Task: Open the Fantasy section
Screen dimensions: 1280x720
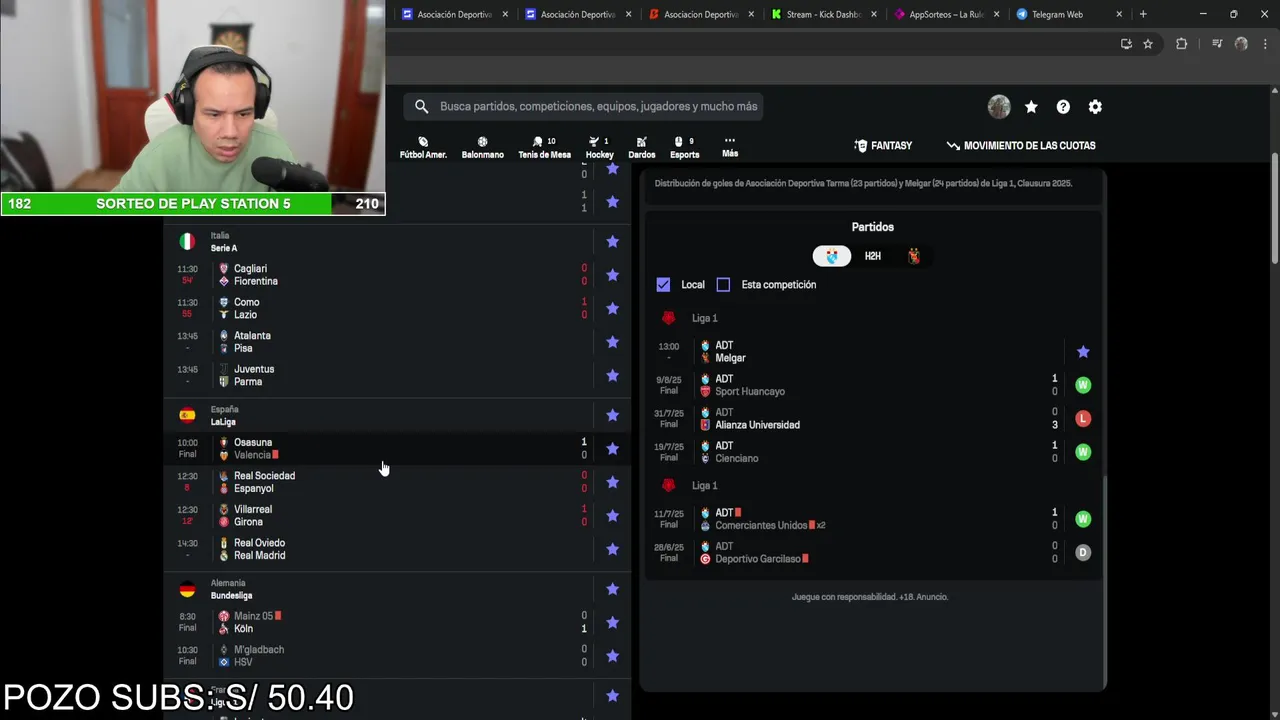Action: click(x=883, y=146)
